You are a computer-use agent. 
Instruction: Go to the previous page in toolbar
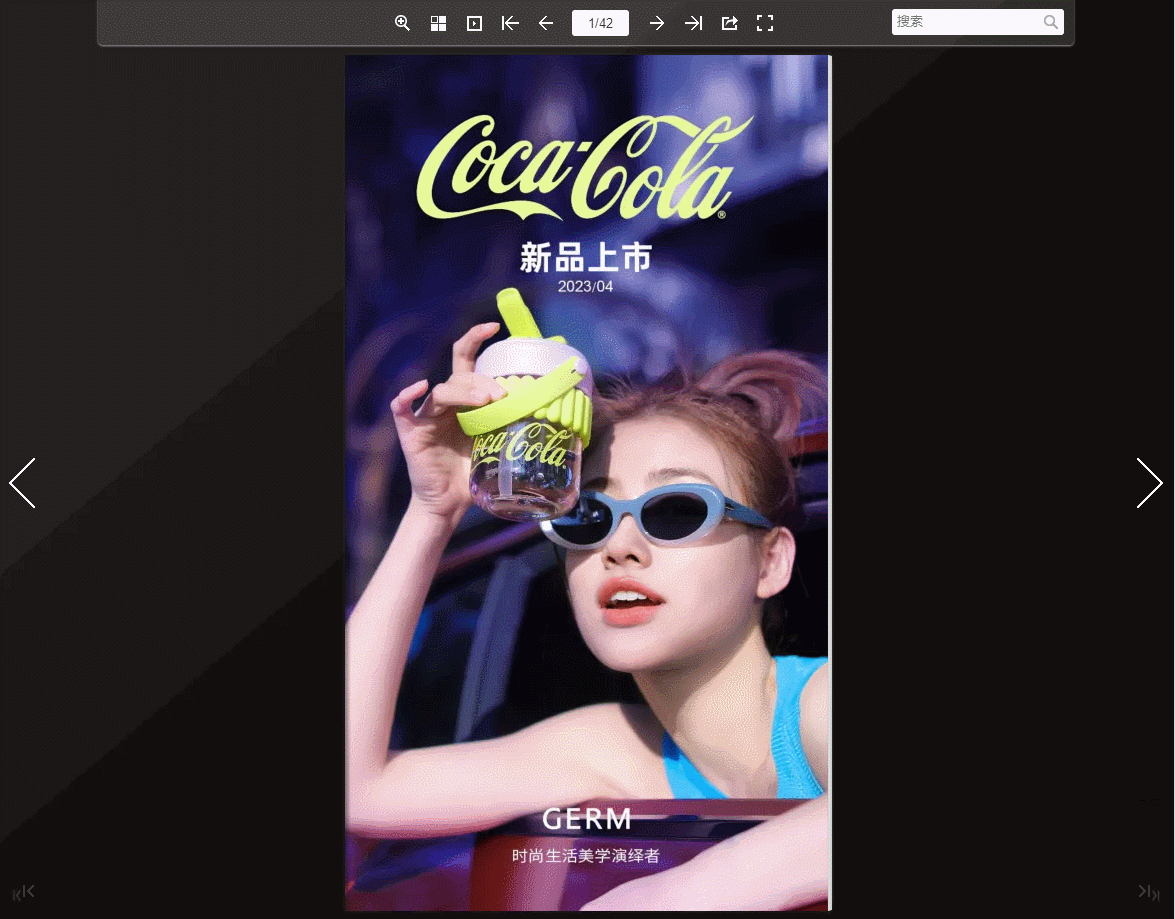click(x=546, y=23)
